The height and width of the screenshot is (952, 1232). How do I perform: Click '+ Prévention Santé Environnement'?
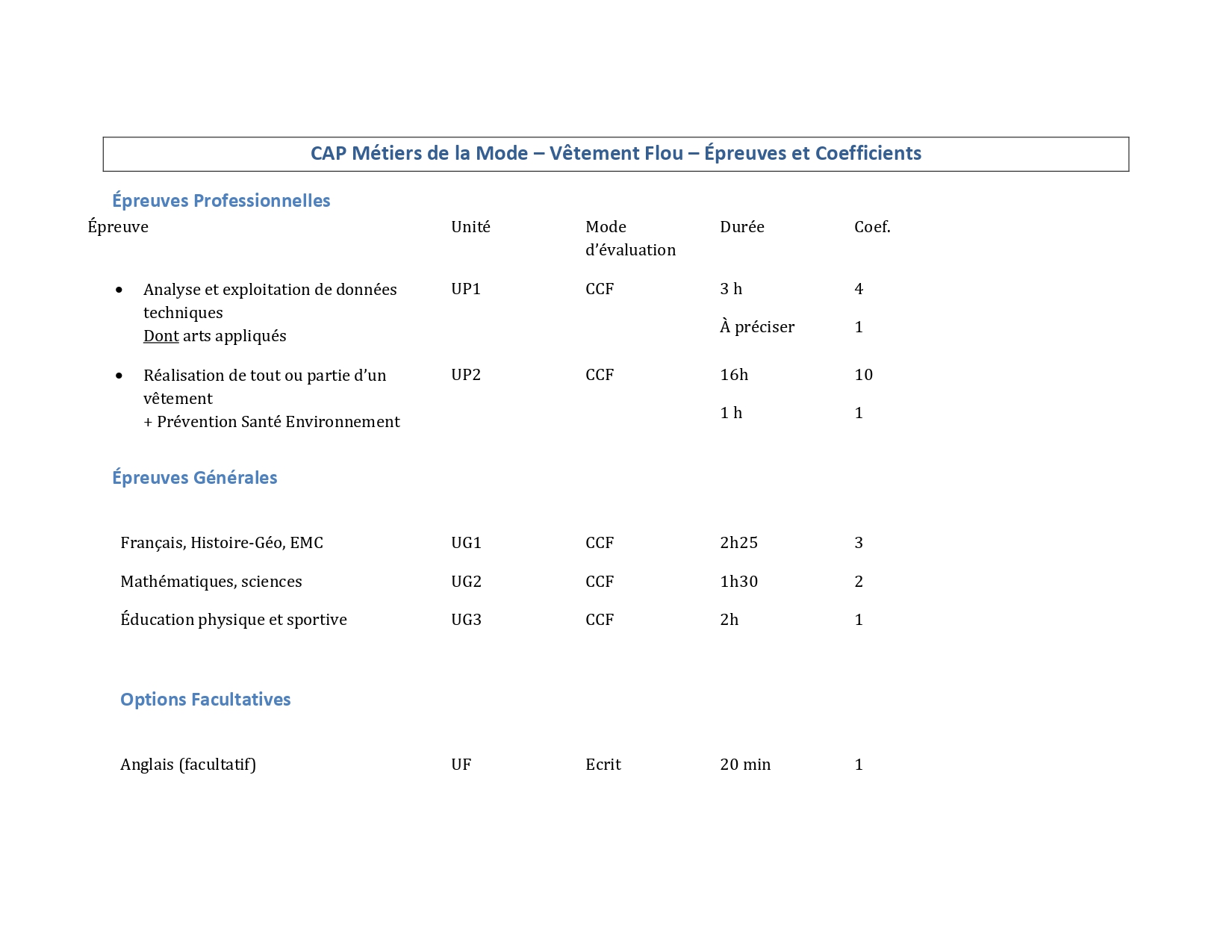(x=272, y=422)
